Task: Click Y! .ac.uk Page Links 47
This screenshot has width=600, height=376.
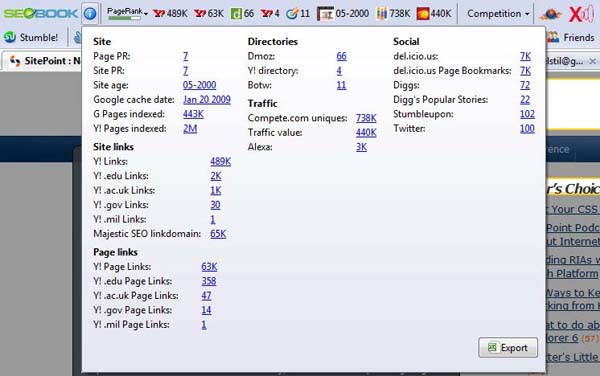Action: point(206,296)
